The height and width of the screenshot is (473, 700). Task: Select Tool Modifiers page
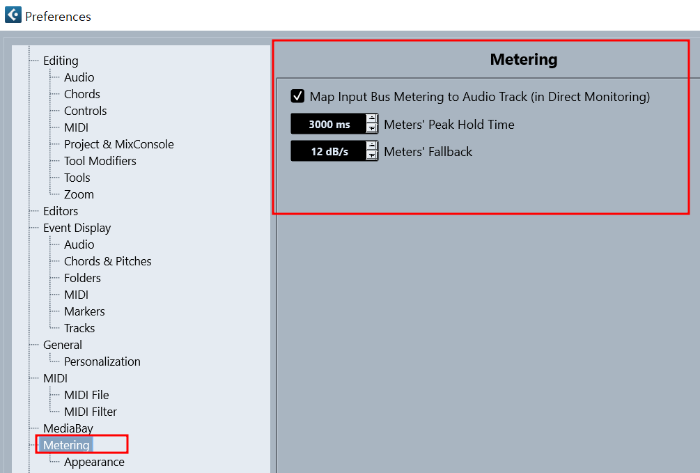(100, 161)
